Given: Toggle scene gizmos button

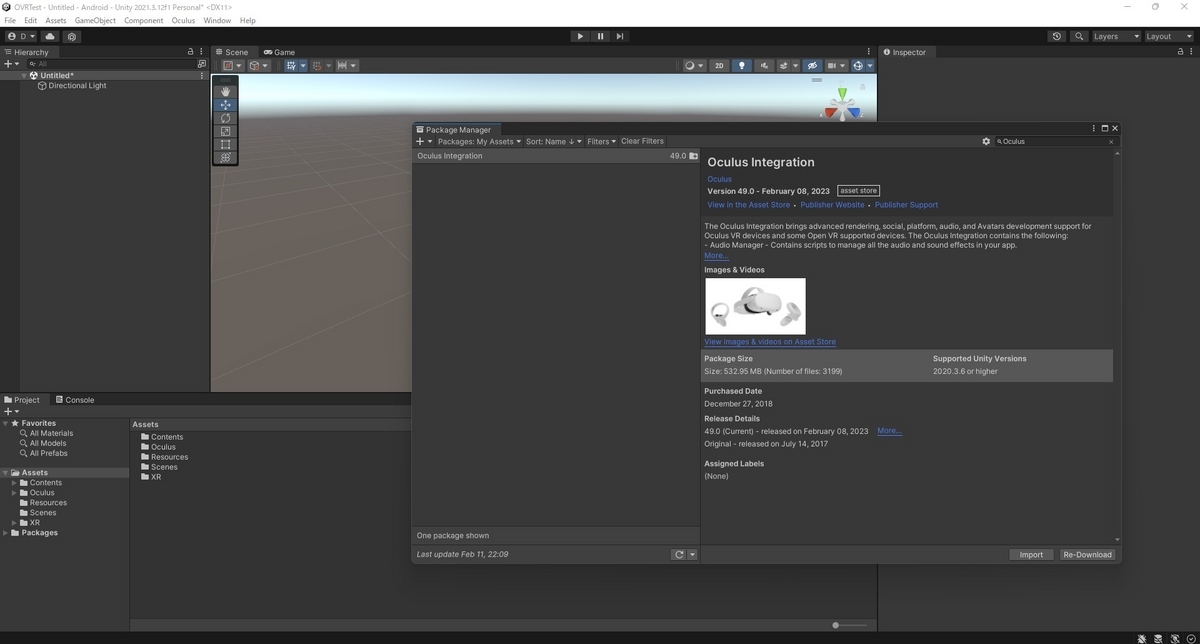Looking at the screenshot, I should tap(857, 65).
